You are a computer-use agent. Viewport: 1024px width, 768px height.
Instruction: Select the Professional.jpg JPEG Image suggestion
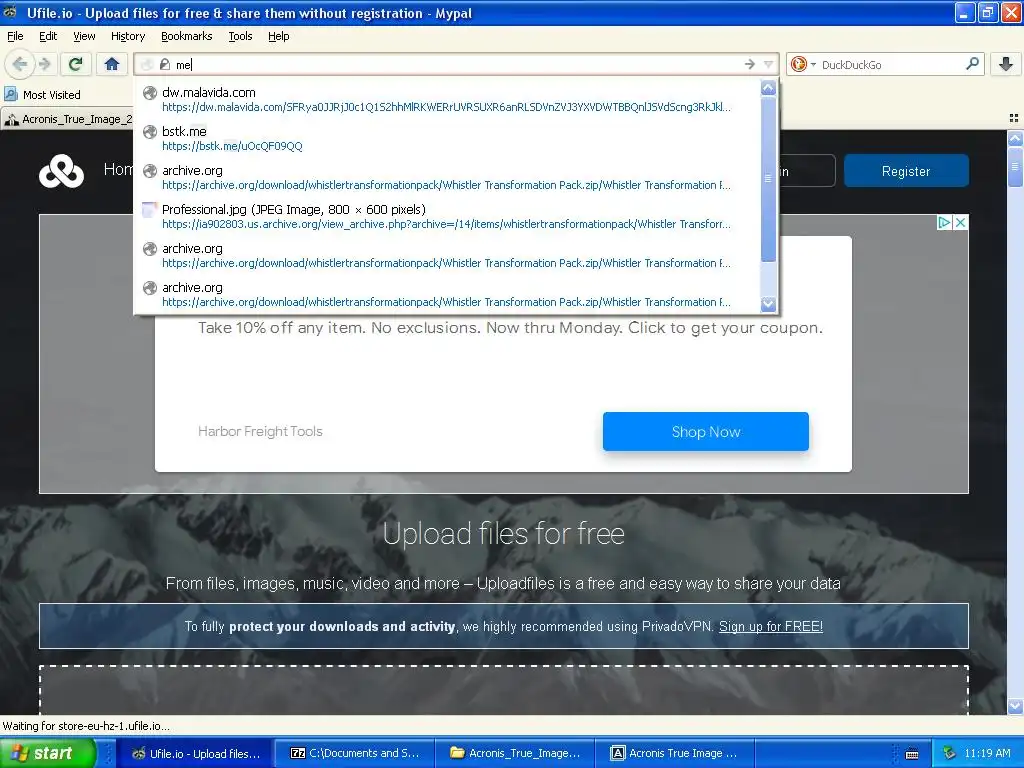click(x=447, y=216)
